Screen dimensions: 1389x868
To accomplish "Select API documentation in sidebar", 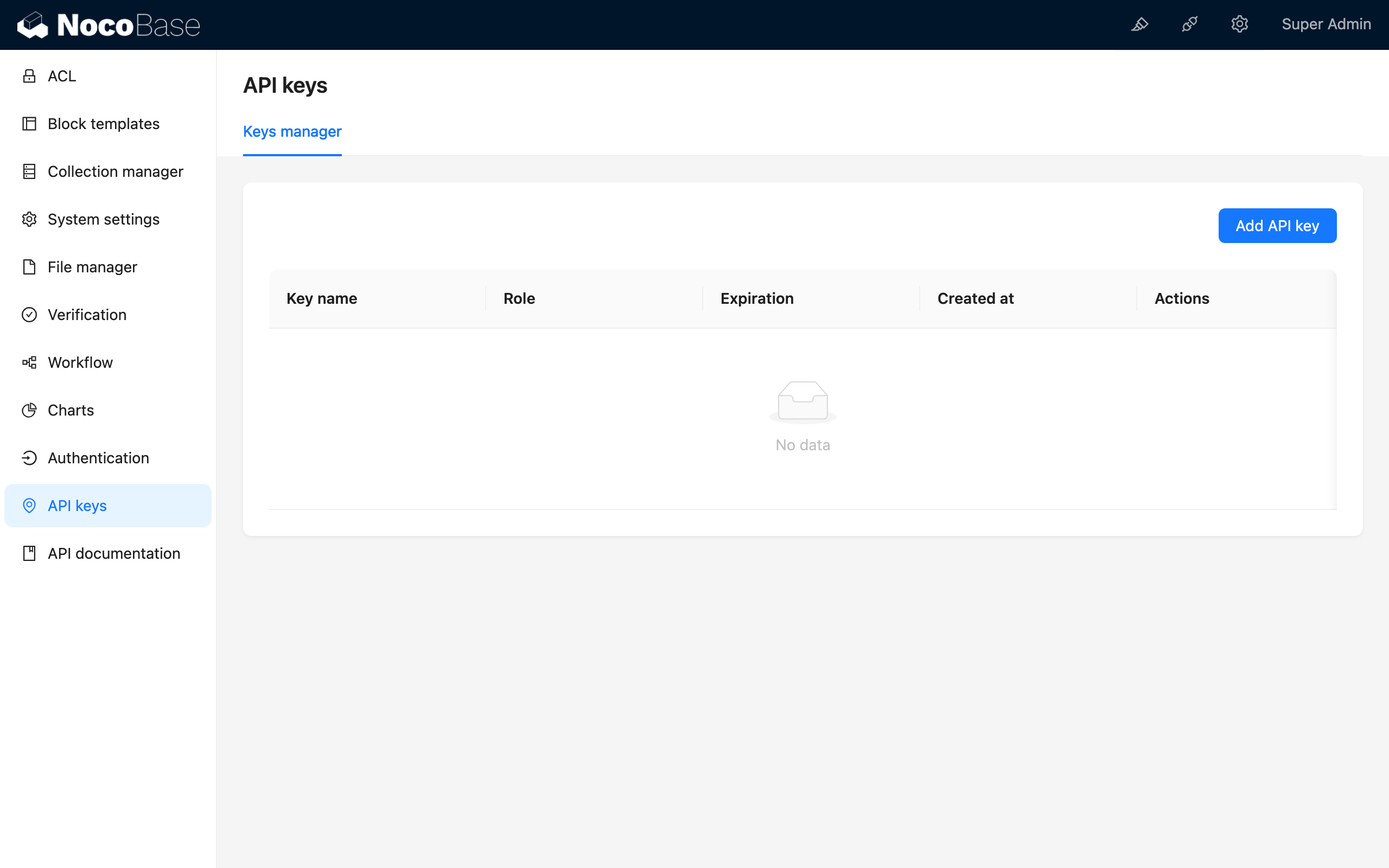I will (113, 553).
